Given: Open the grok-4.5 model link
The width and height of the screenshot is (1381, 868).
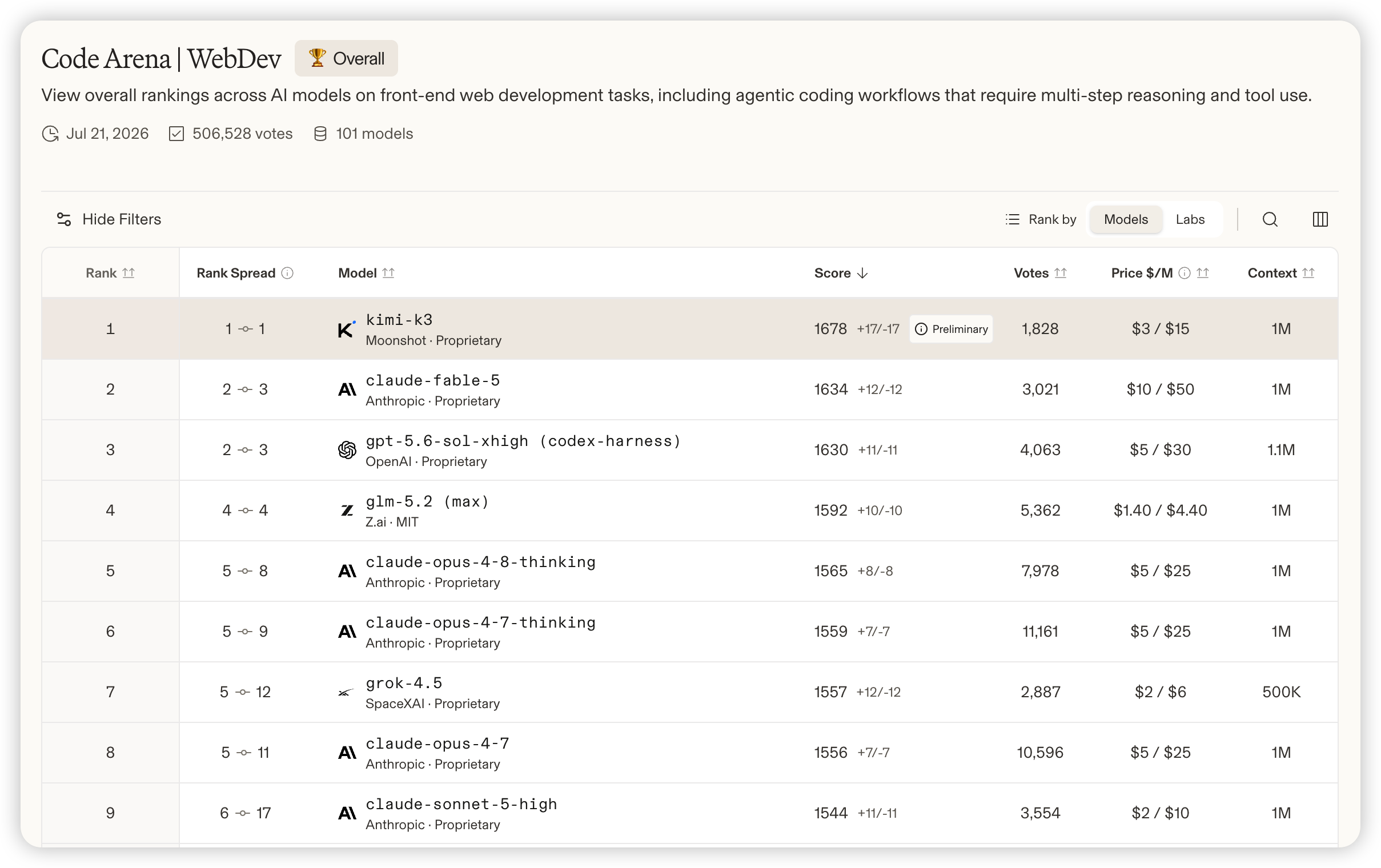Looking at the screenshot, I should pos(404,684).
